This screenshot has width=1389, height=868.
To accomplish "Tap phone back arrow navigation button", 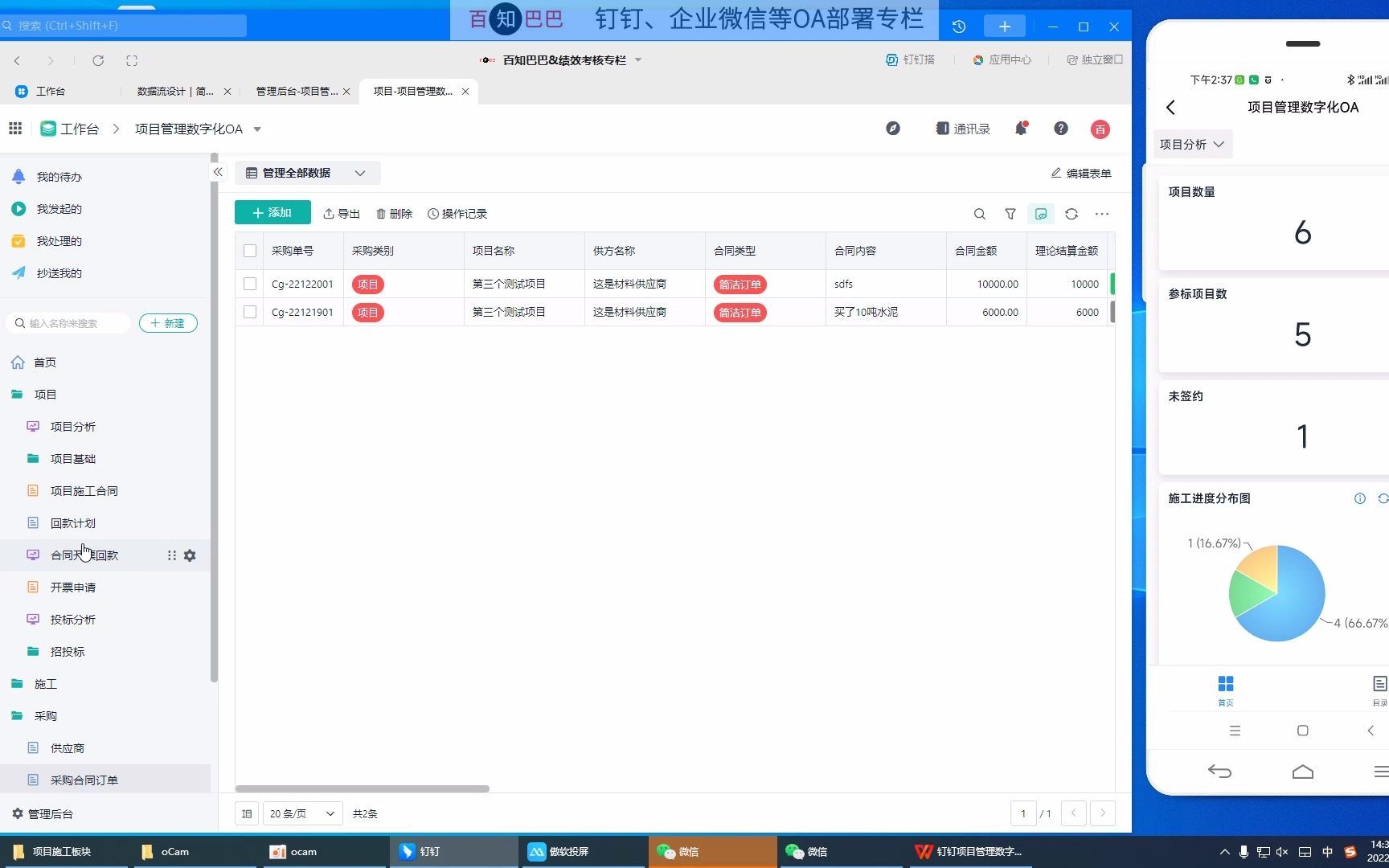I will (1219, 772).
